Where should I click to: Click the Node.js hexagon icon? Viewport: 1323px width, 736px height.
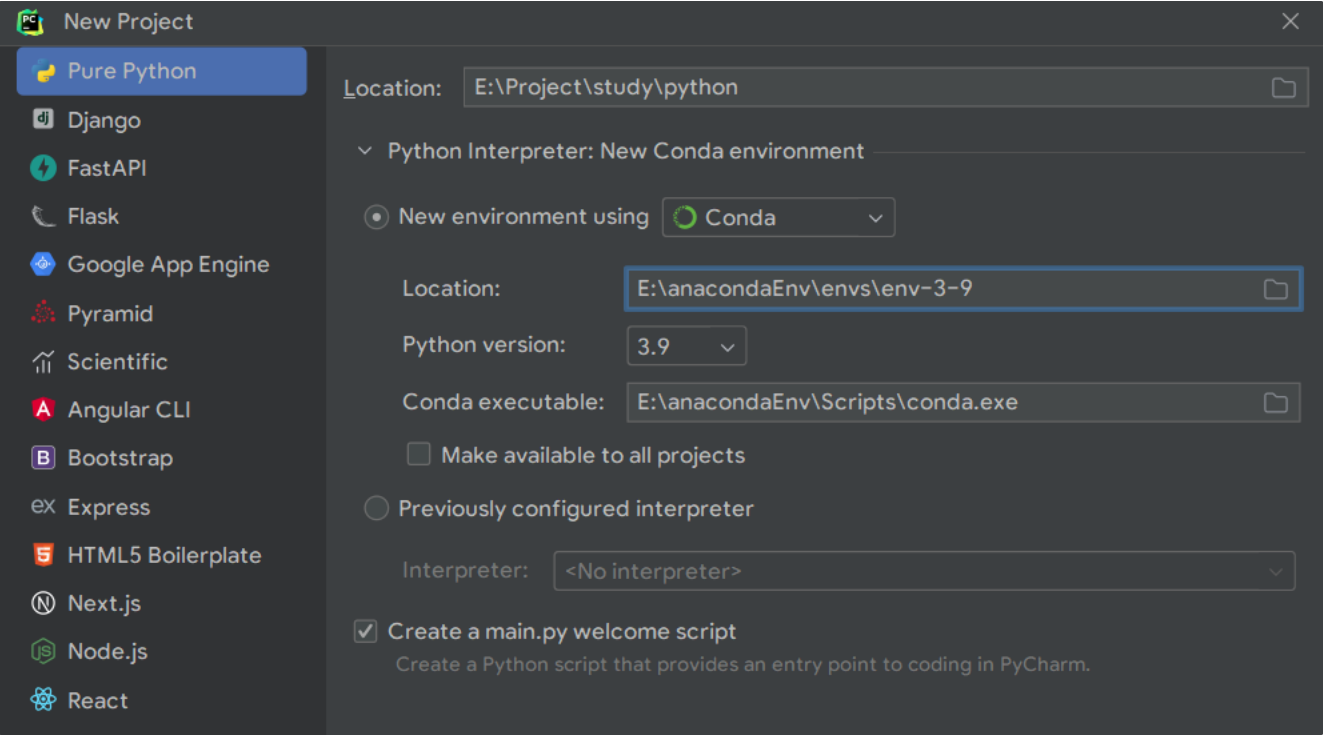(x=43, y=652)
